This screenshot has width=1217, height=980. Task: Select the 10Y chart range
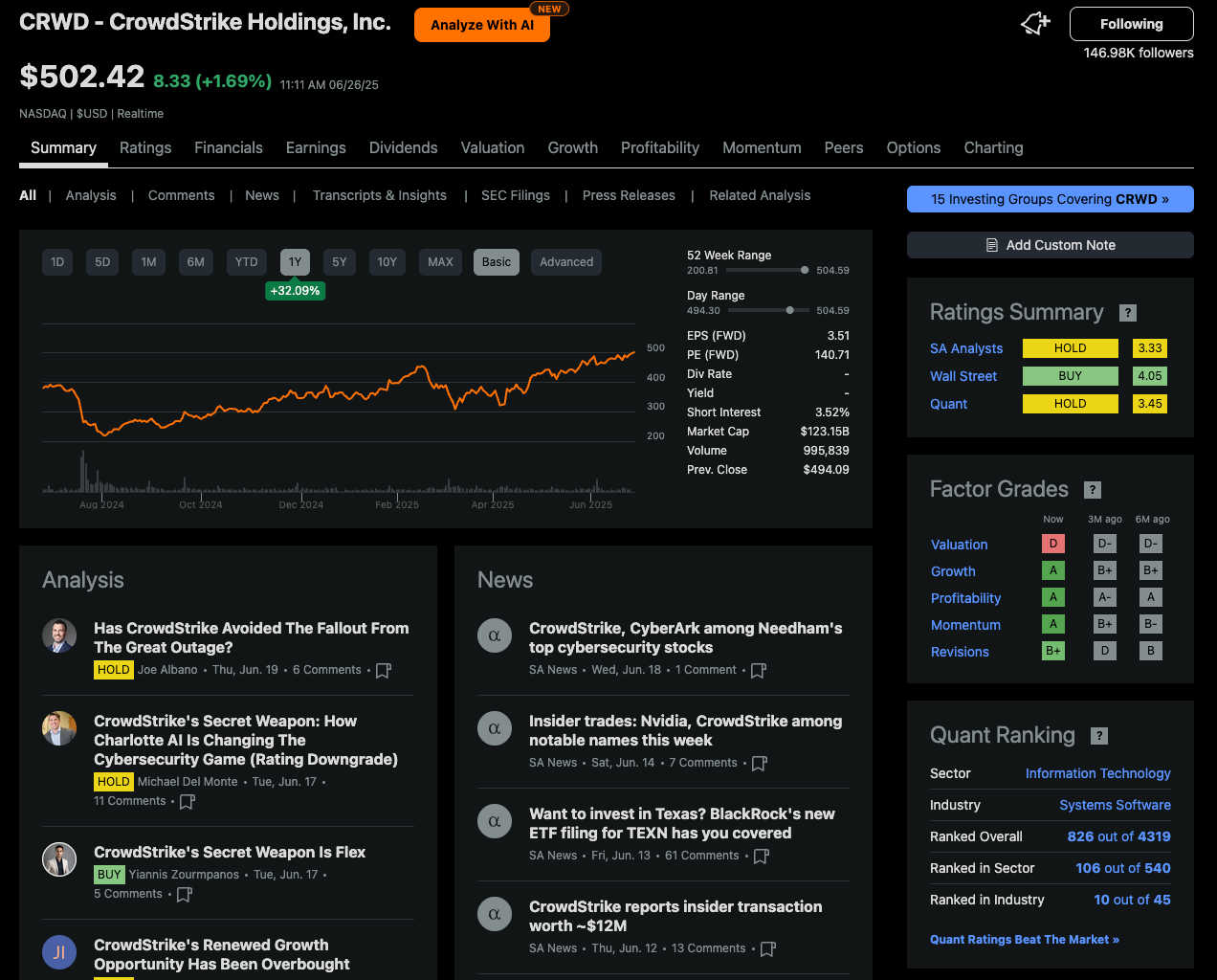coord(387,262)
